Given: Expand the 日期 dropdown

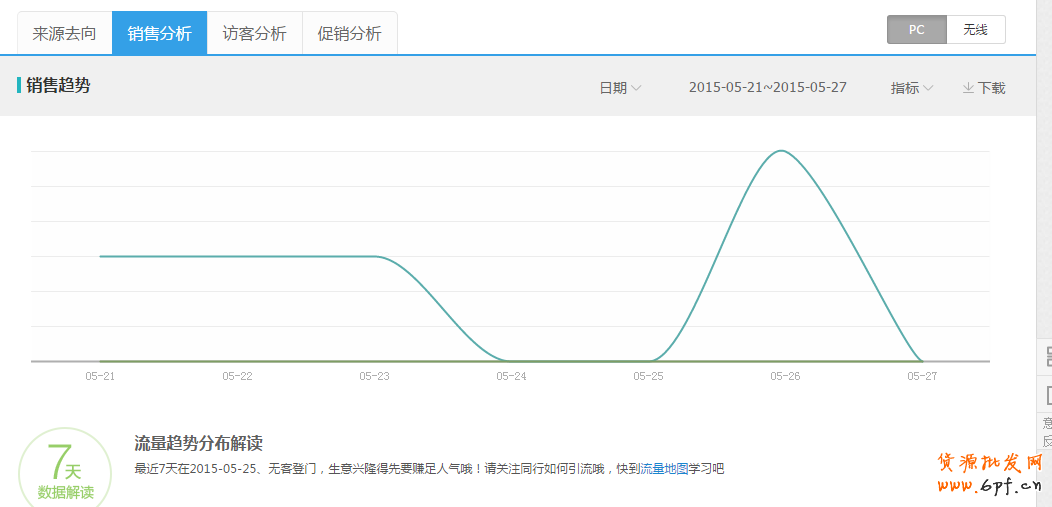Looking at the screenshot, I should [x=620, y=88].
